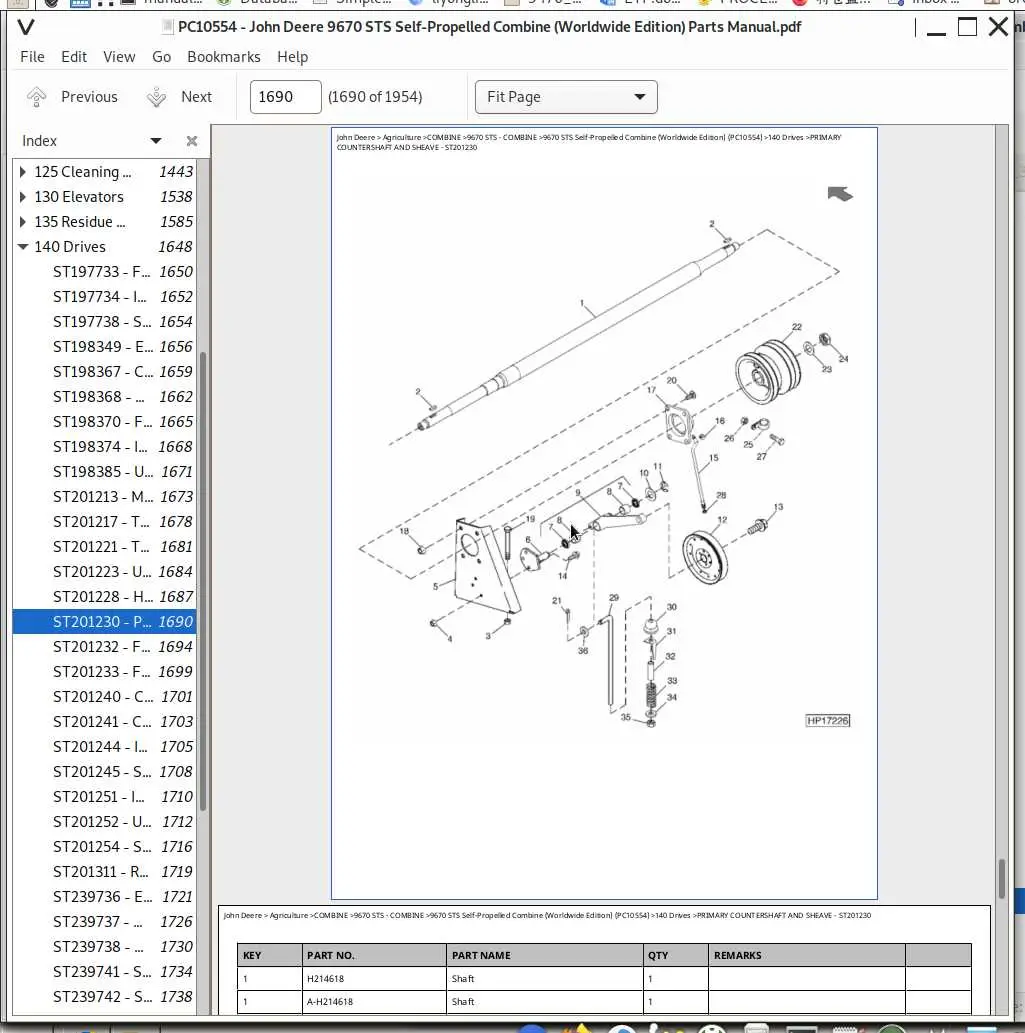
Task: Click the sidebar index vertical scrollbar
Action: pyautogui.click(x=203, y=582)
